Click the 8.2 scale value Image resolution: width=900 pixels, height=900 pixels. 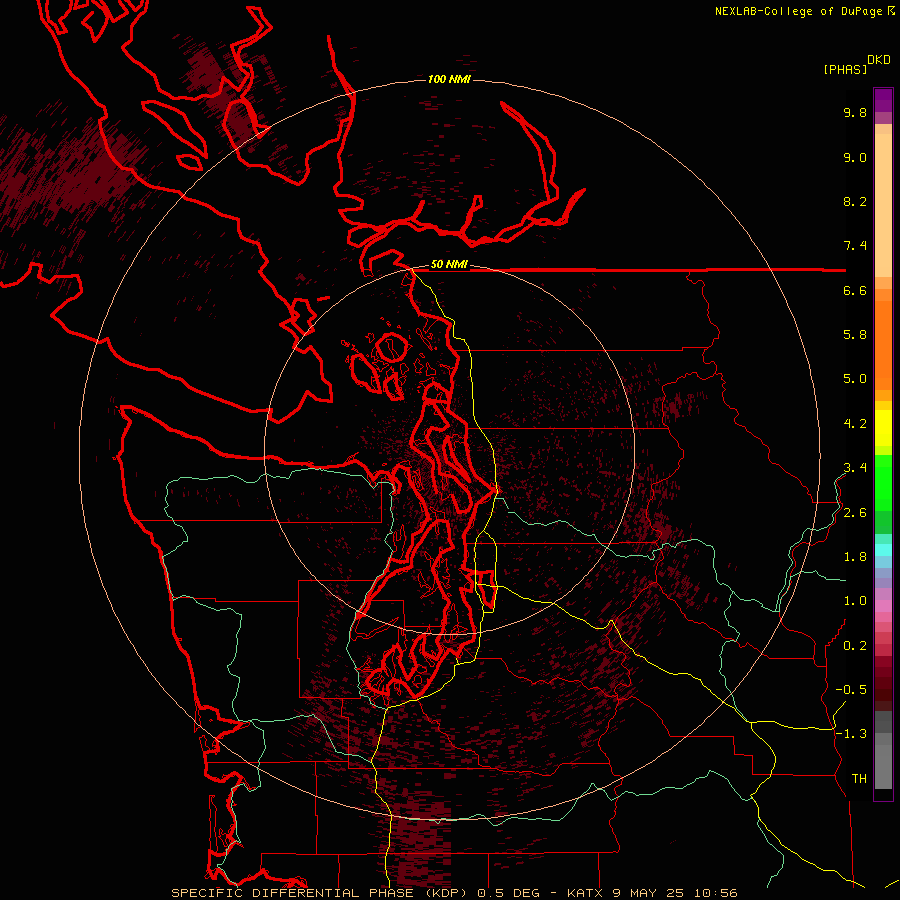tap(855, 201)
